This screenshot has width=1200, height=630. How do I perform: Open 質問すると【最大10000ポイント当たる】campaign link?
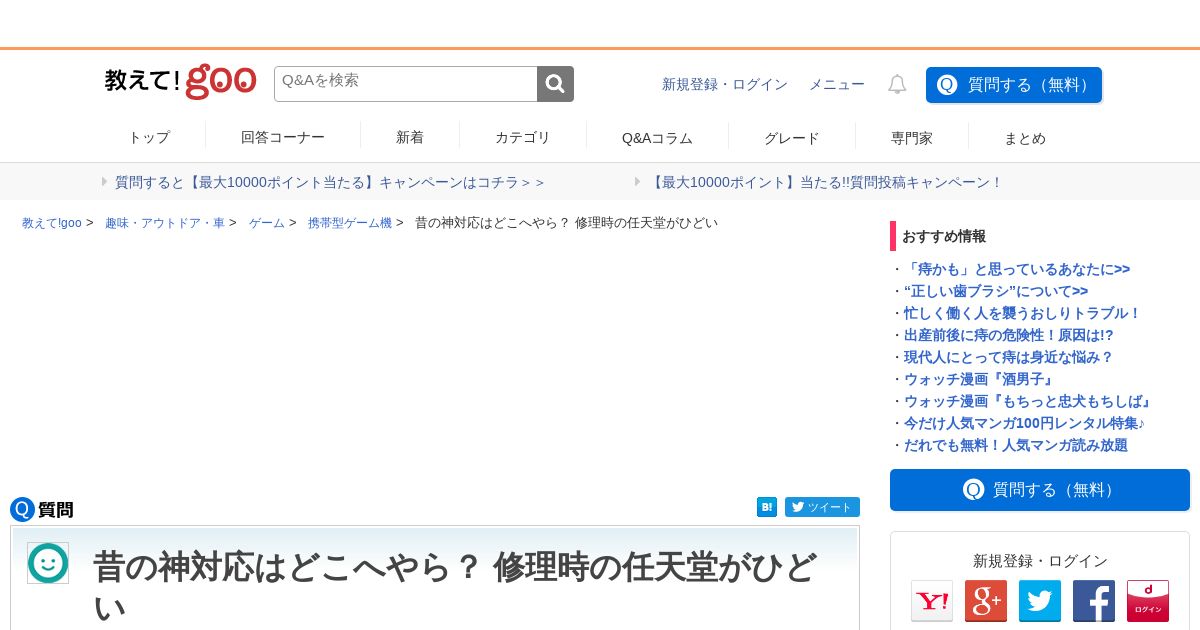pos(330,182)
